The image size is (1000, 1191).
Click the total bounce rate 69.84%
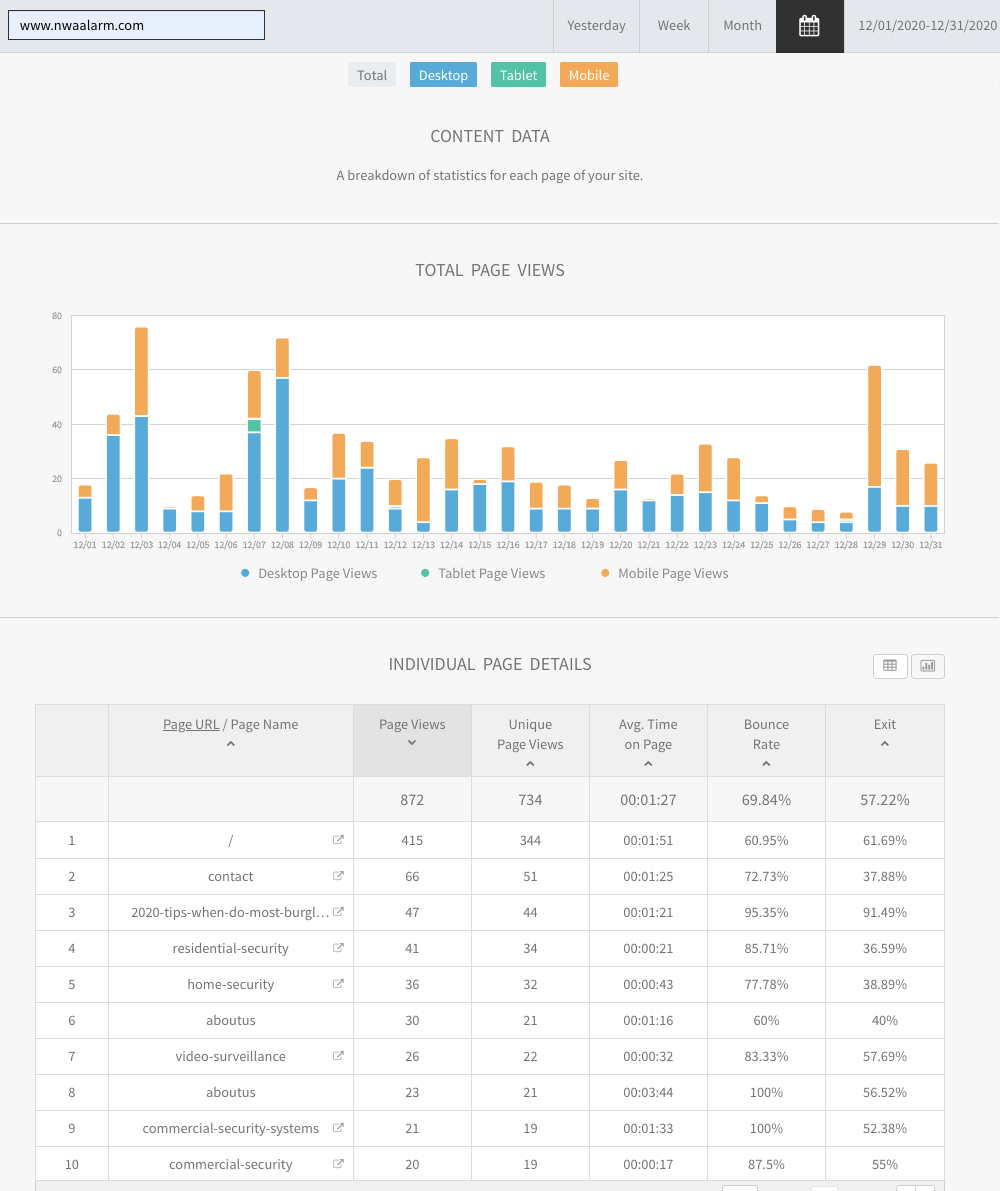766,800
